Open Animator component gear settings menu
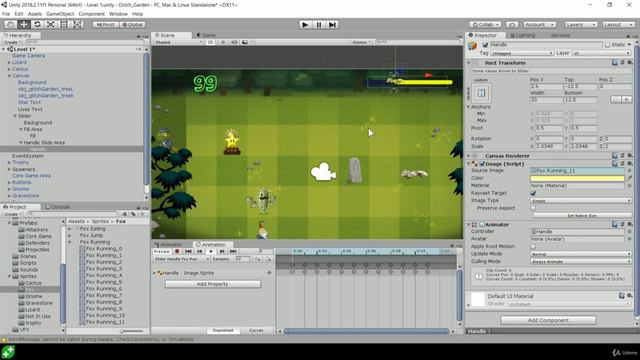This screenshot has height=360, width=640. [630, 224]
